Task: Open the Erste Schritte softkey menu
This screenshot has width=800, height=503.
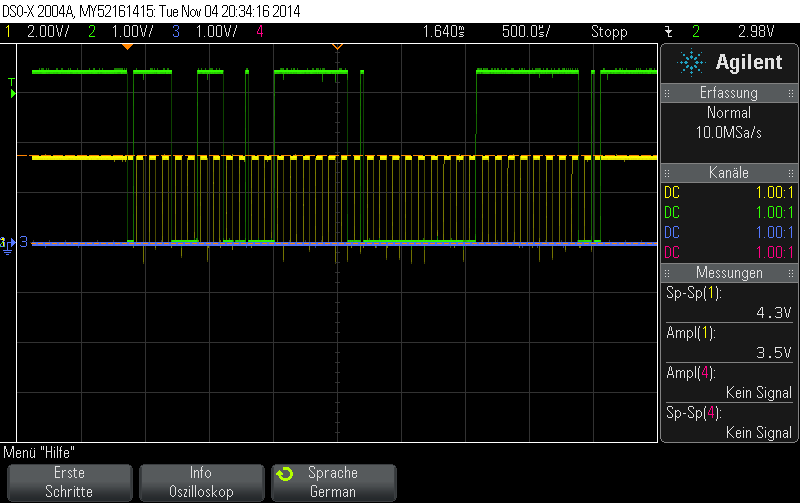Action: [x=69, y=482]
